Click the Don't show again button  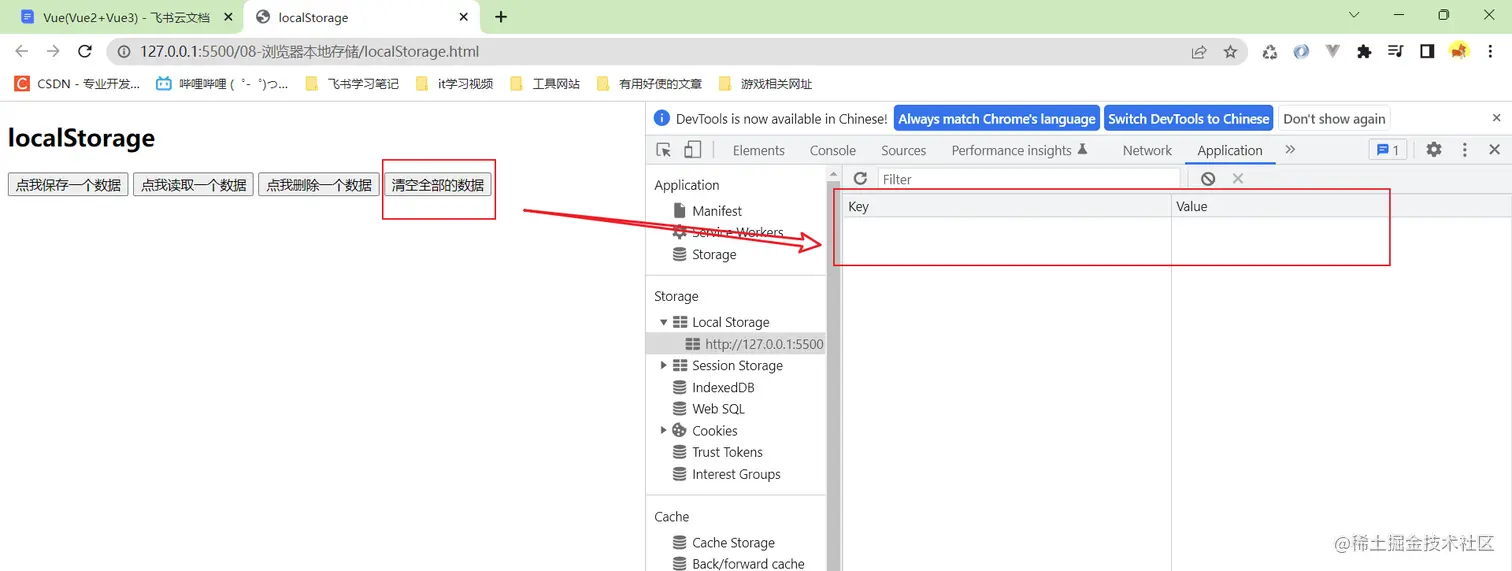tap(1334, 119)
